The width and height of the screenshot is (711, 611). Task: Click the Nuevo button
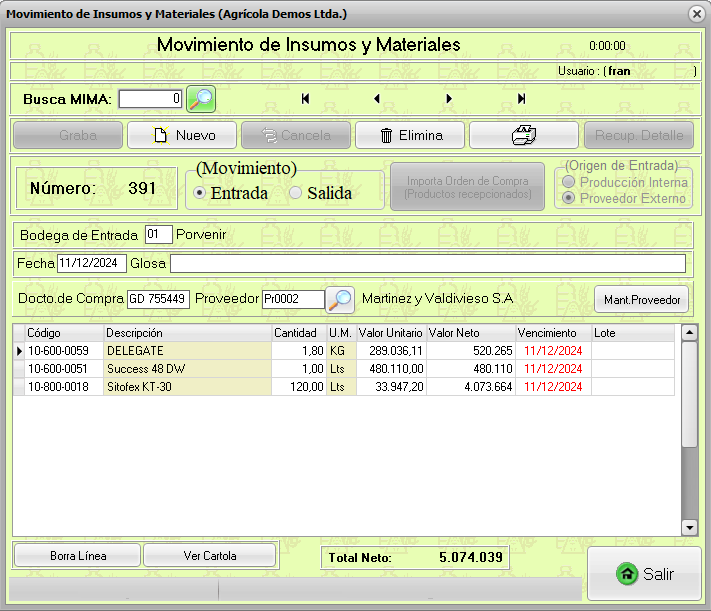pyautogui.click(x=182, y=135)
